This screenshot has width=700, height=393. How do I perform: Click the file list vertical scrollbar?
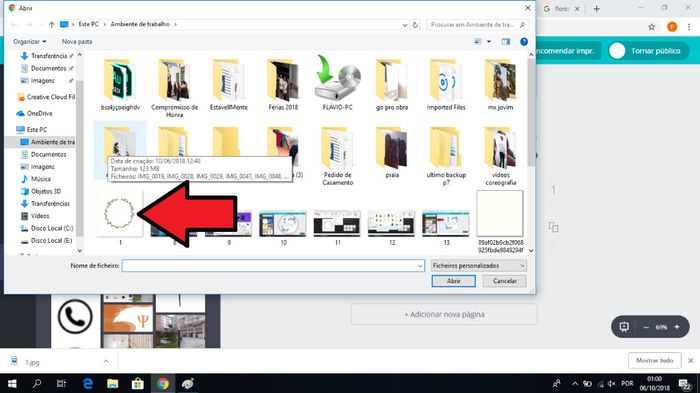point(531,113)
